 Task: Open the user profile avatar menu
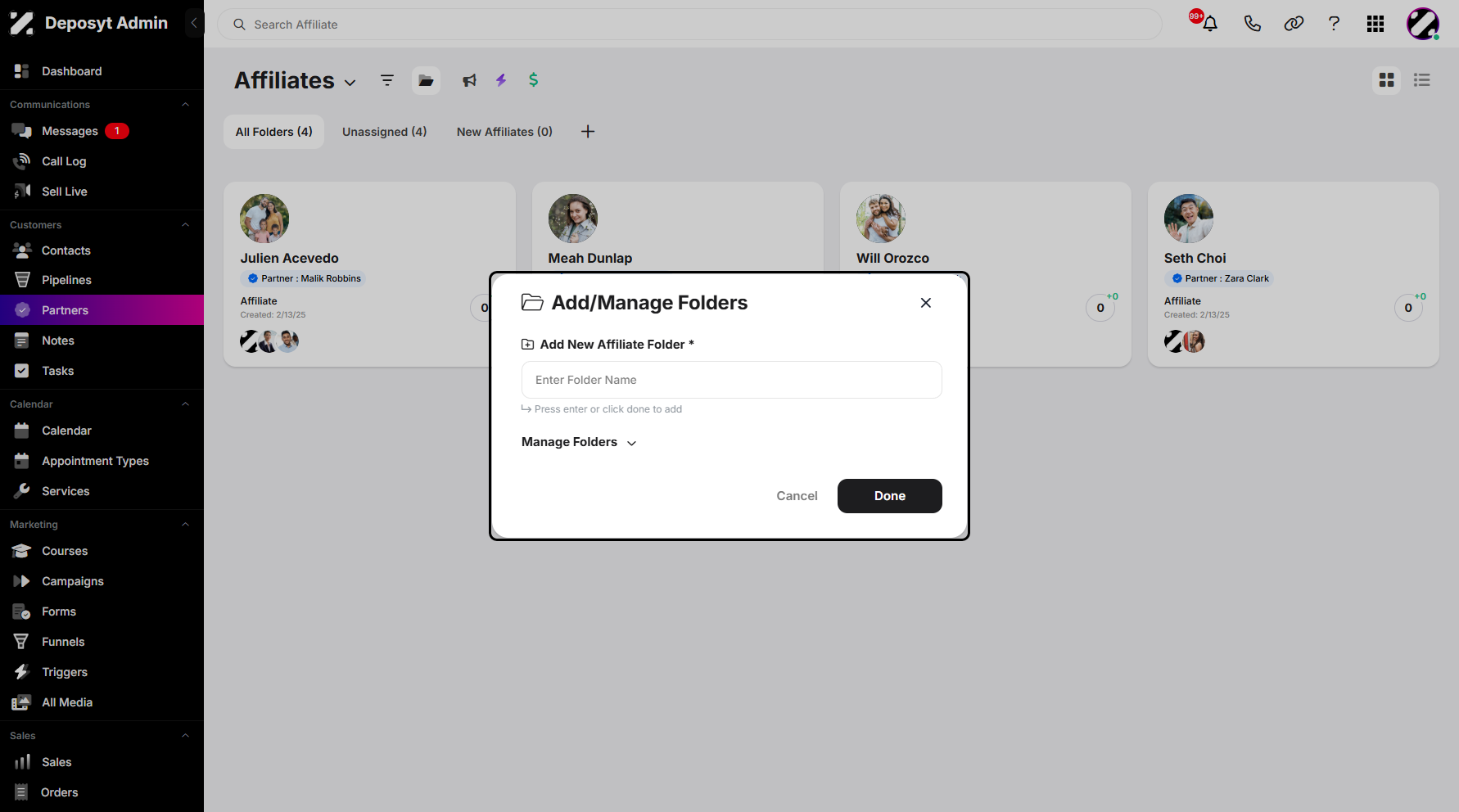point(1423,24)
